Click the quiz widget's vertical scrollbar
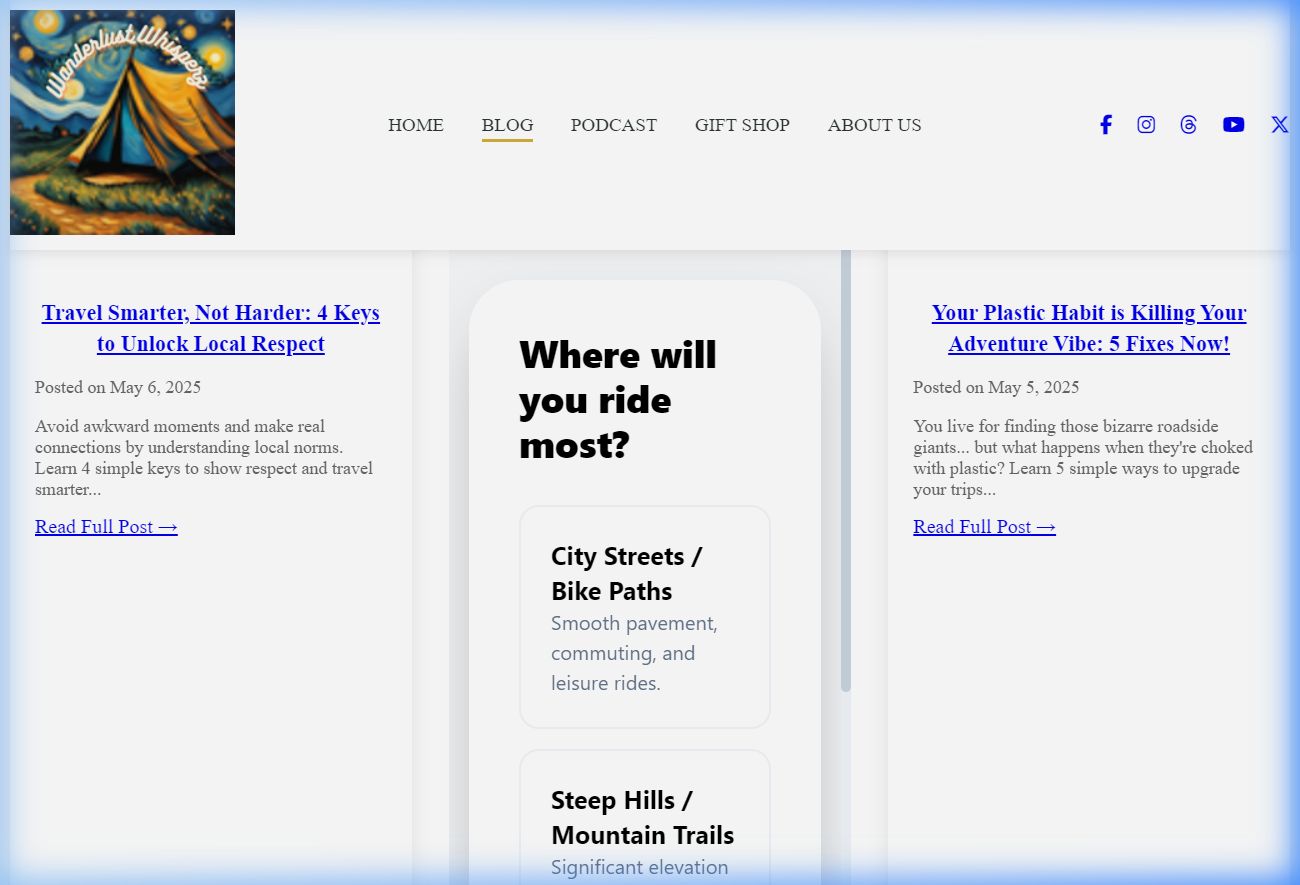This screenshot has width=1300, height=885. (x=846, y=470)
